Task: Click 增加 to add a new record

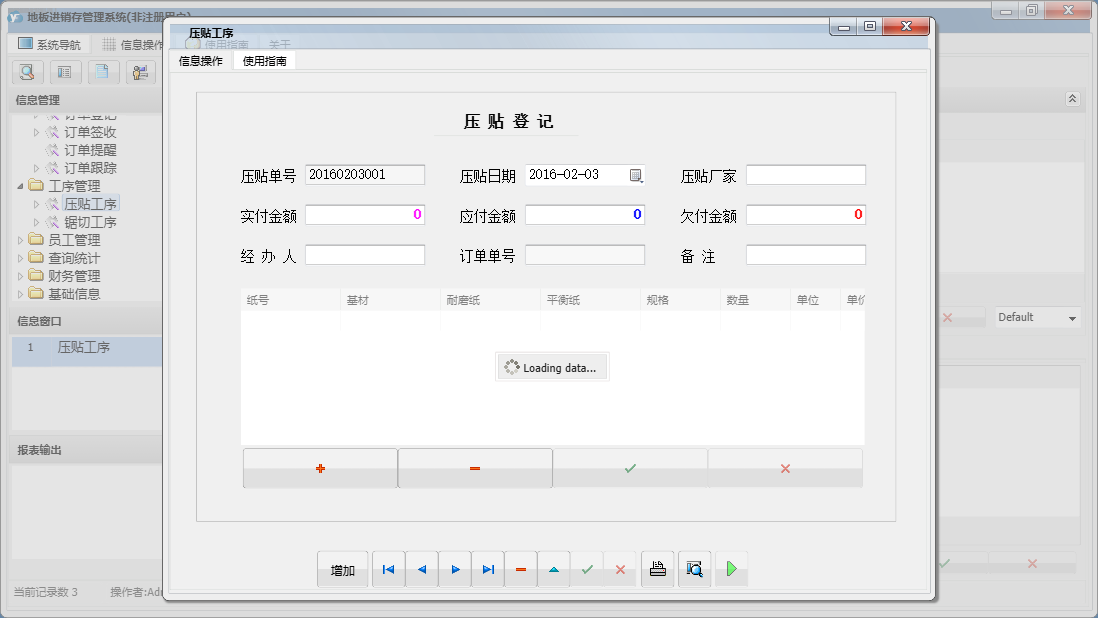Action: [342, 568]
